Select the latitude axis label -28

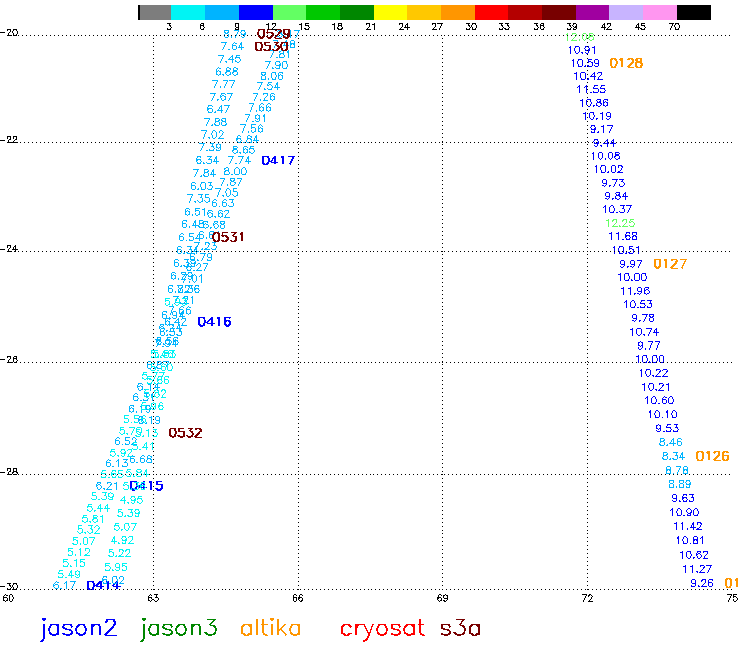pos(9,472)
